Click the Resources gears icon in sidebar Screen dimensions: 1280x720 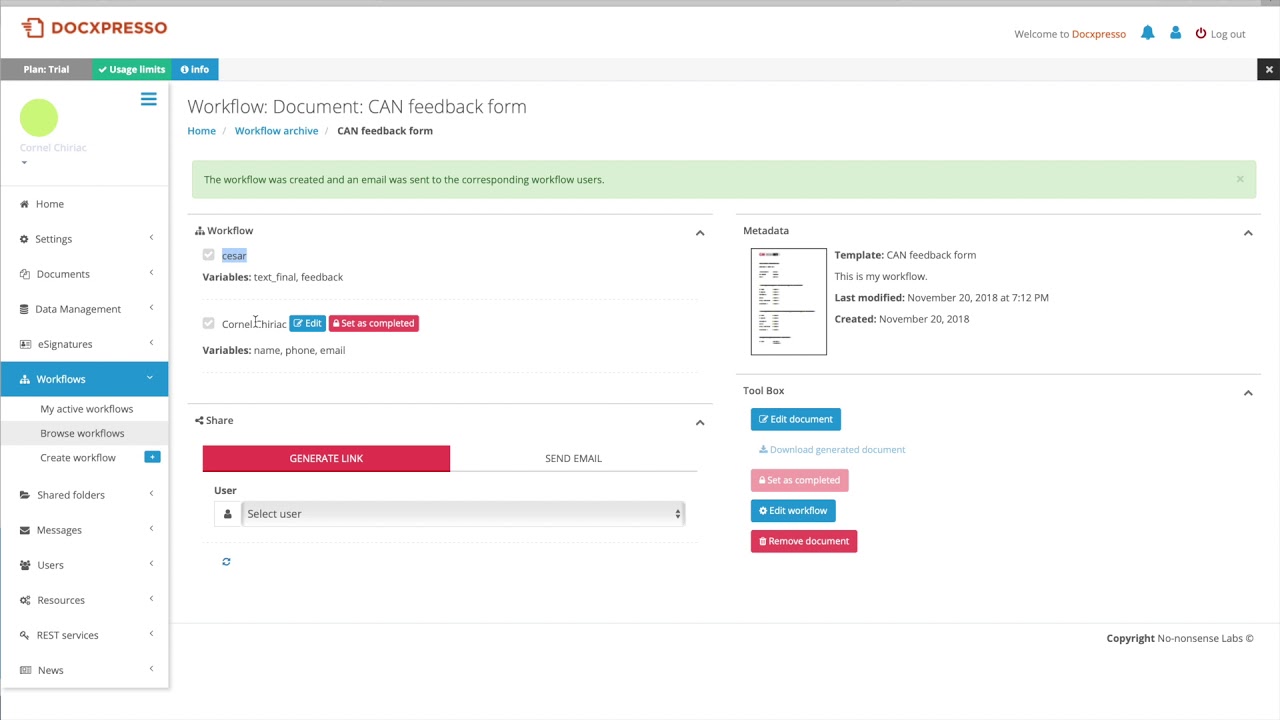[25, 600]
